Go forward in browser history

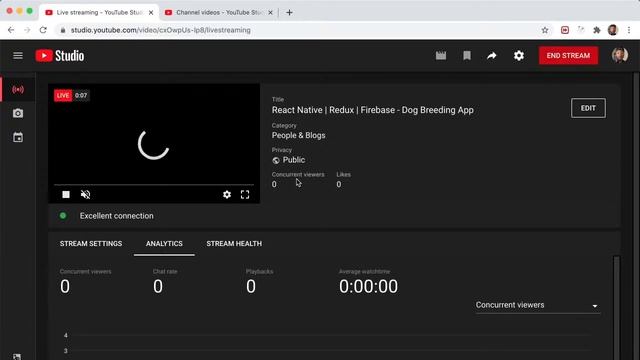pyautogui.click(x=27, y=30)
